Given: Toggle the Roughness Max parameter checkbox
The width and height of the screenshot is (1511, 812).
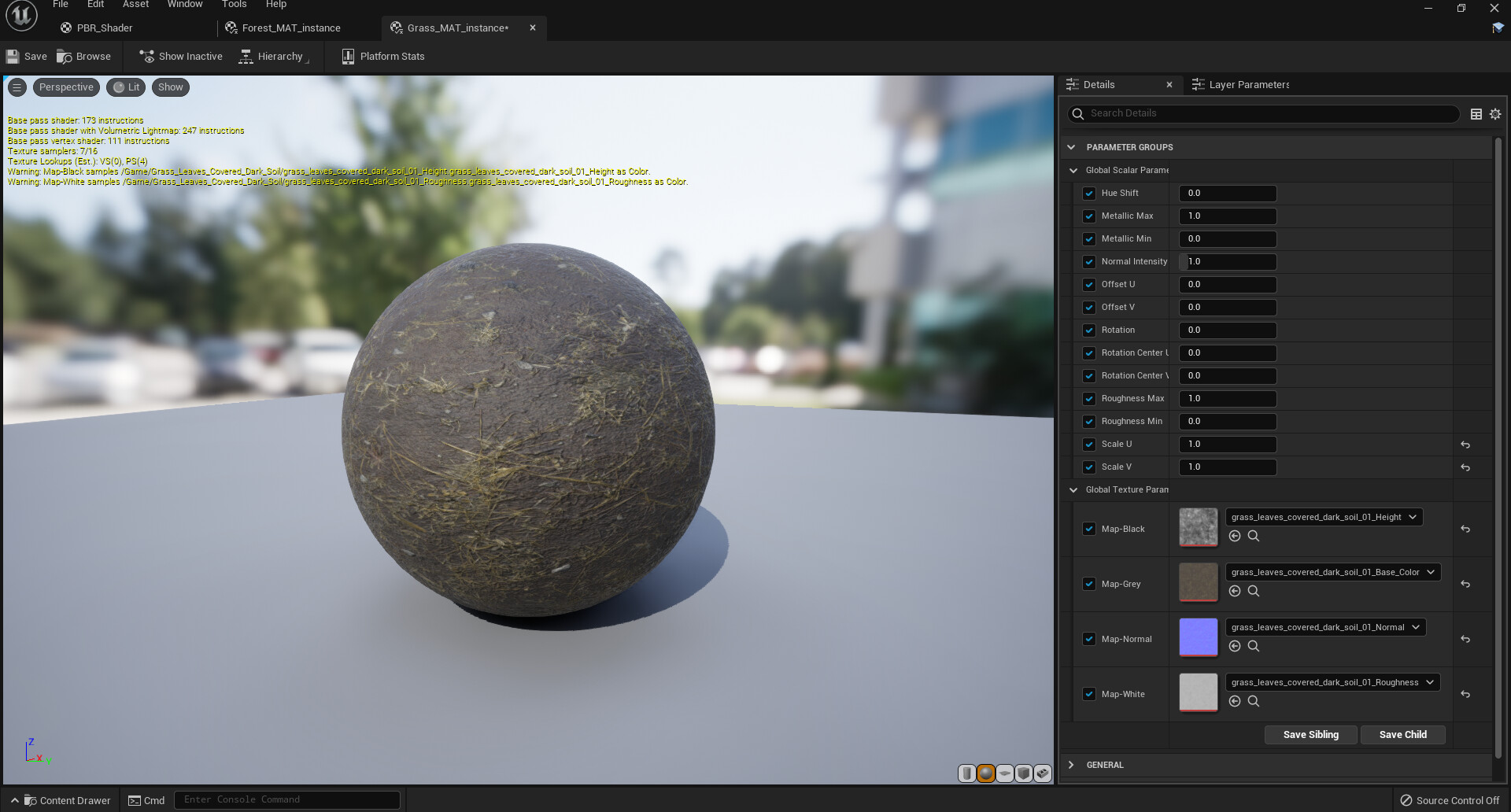Looking at the screenshot, I should [1089, 398].
